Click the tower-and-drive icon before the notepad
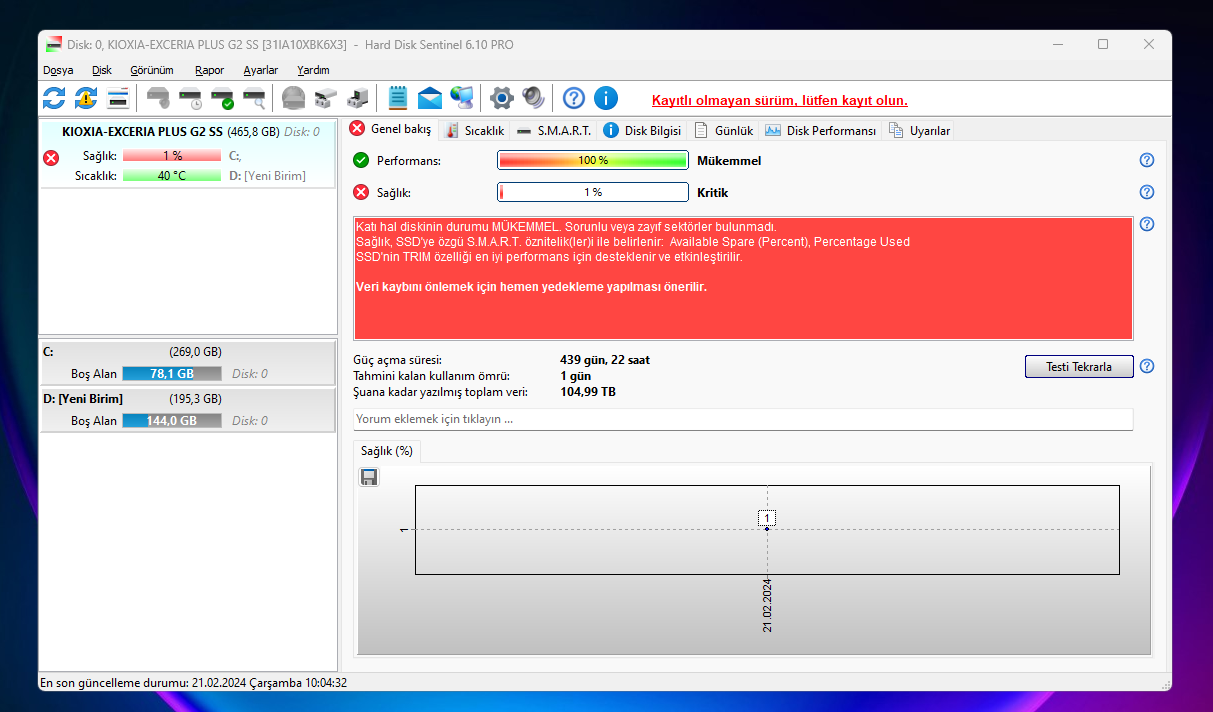Screen dimensions: 1213x712 click(358, 98)
